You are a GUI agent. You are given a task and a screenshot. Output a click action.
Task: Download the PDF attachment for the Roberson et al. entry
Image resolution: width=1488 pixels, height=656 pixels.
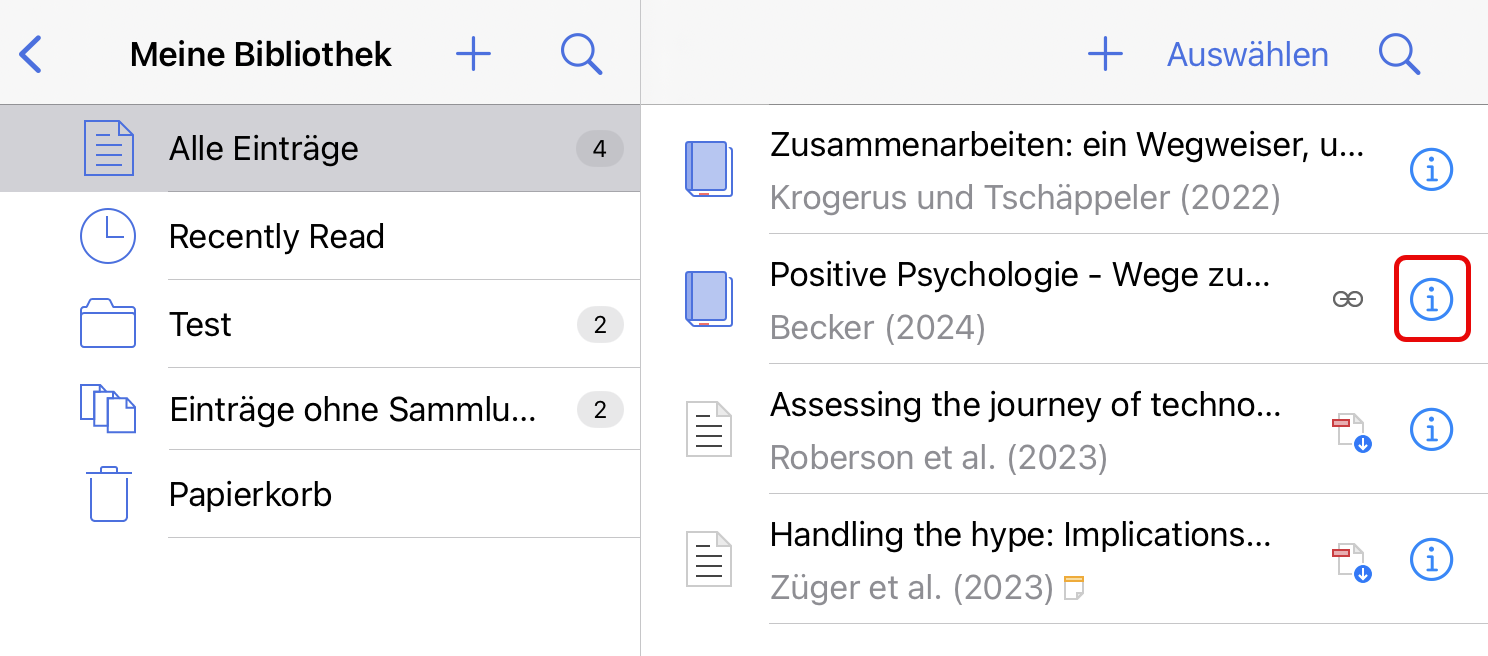[1350, 432]
